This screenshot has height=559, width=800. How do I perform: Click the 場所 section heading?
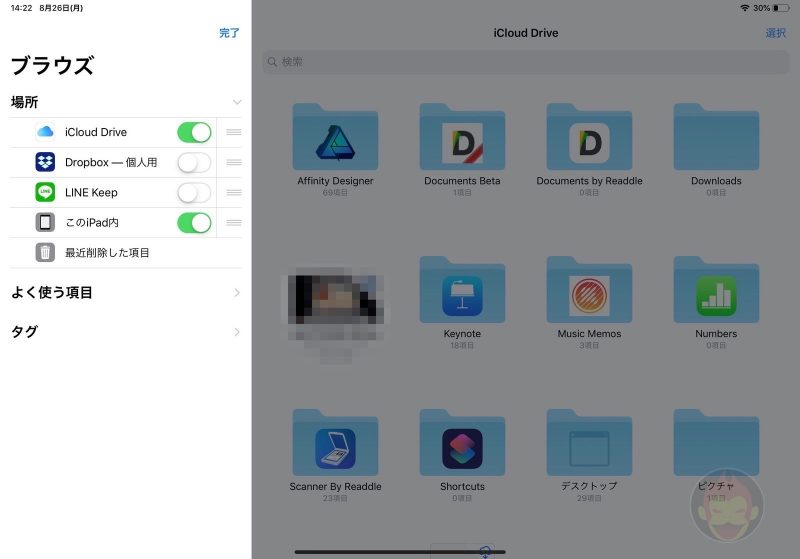pyautogui.click(x=24, y=102)
